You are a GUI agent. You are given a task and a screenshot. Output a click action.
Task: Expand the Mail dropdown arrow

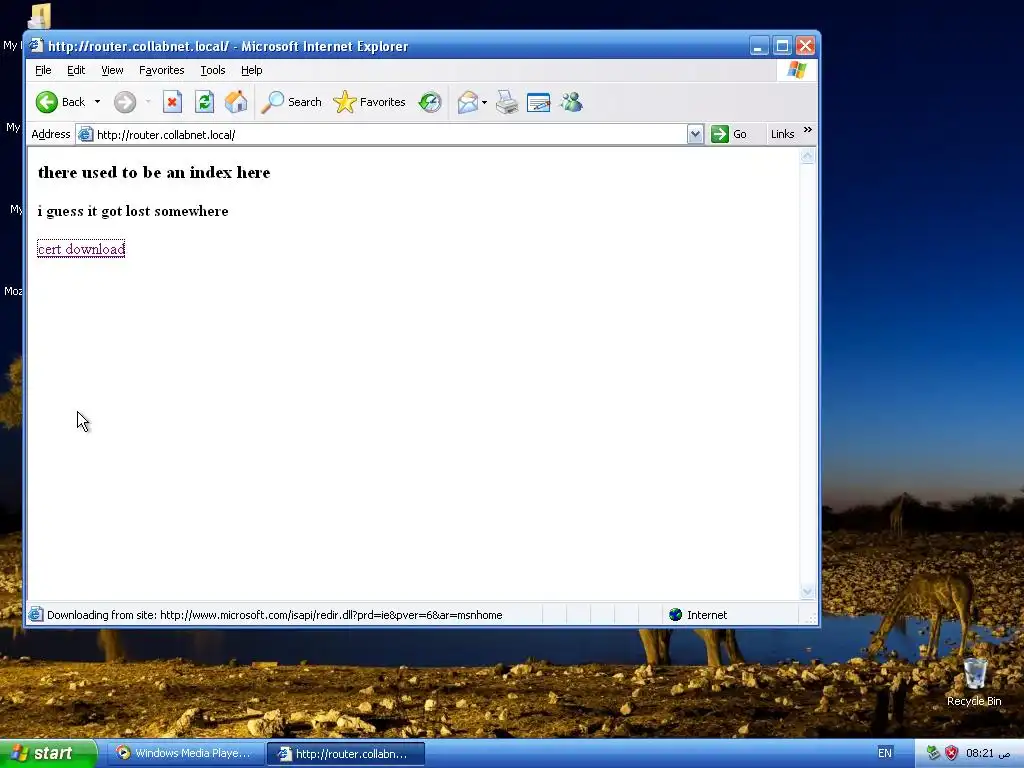pos(484,102)
